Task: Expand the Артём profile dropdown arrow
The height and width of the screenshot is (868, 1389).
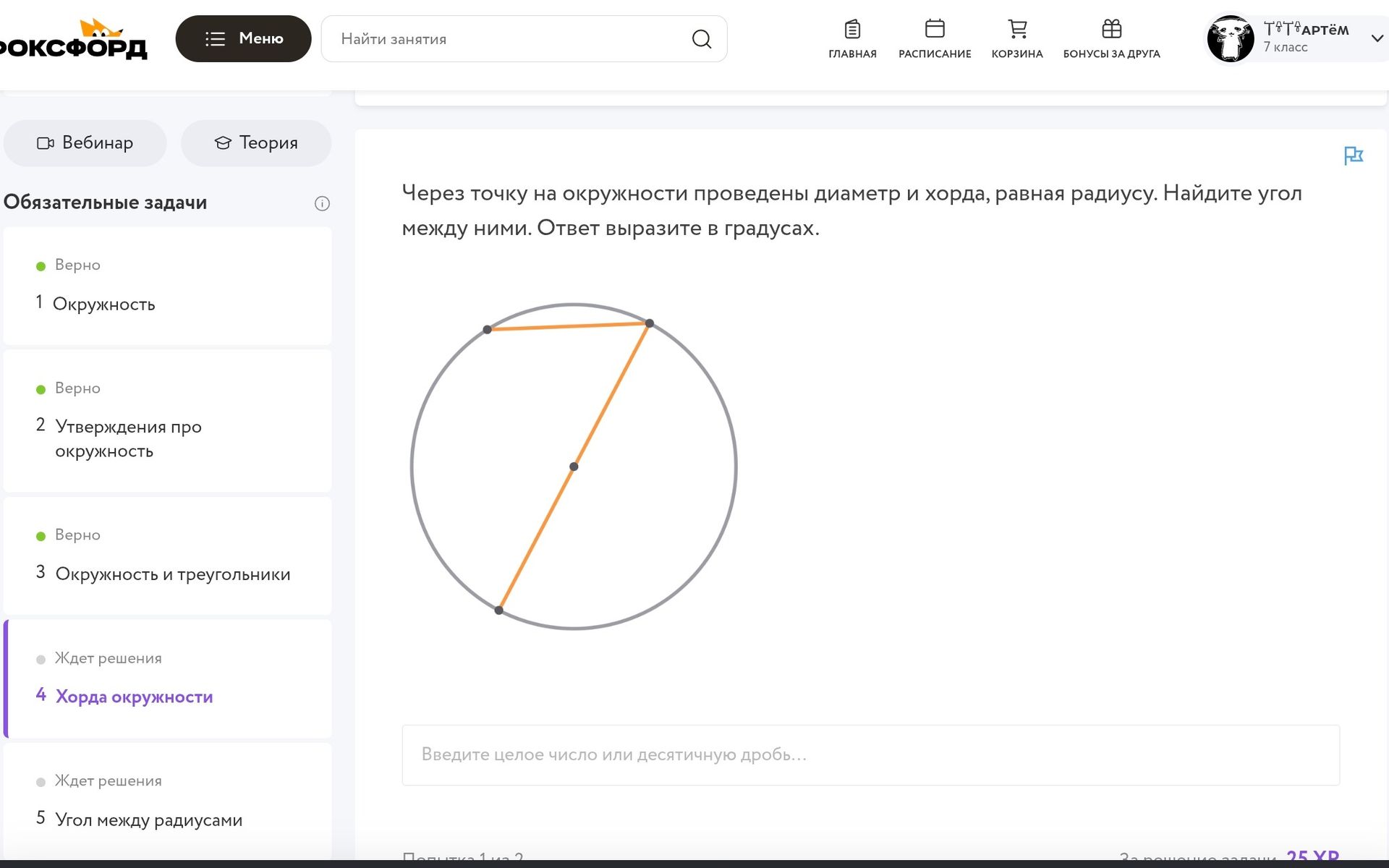Action: pyautogui.click(x=1377, y=38)
